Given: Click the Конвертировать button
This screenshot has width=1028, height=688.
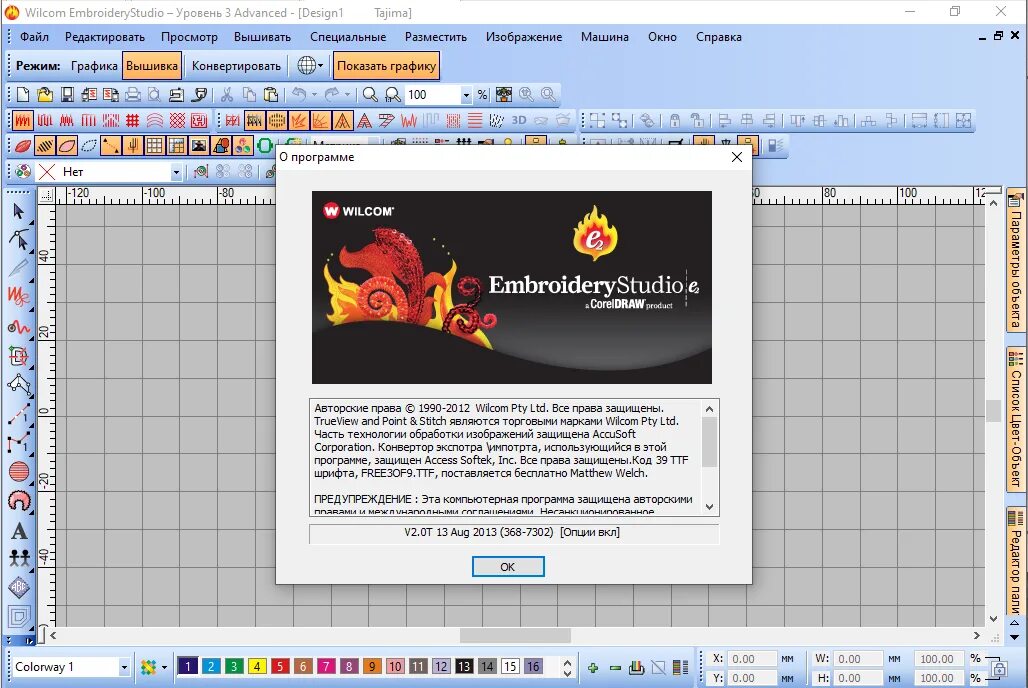Looking at the screenshot, I should click(x=236, y=66).
